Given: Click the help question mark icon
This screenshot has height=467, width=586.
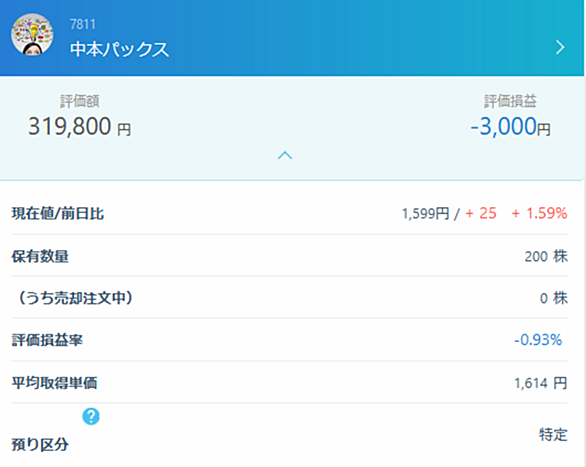Looking at the screenshot, I should coord(91,417).
